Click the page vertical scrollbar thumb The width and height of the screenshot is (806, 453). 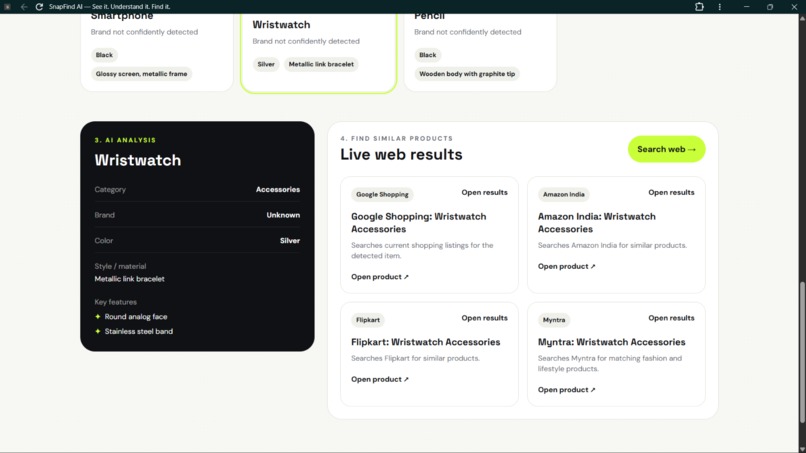tap(802, 352)
